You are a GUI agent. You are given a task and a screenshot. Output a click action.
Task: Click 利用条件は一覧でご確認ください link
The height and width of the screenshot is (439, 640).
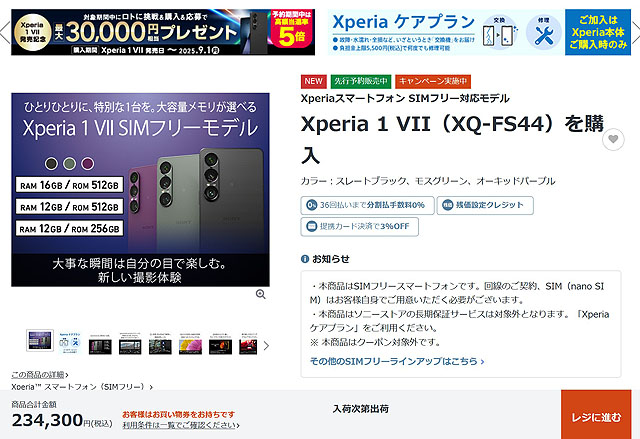tap(181, 425)
